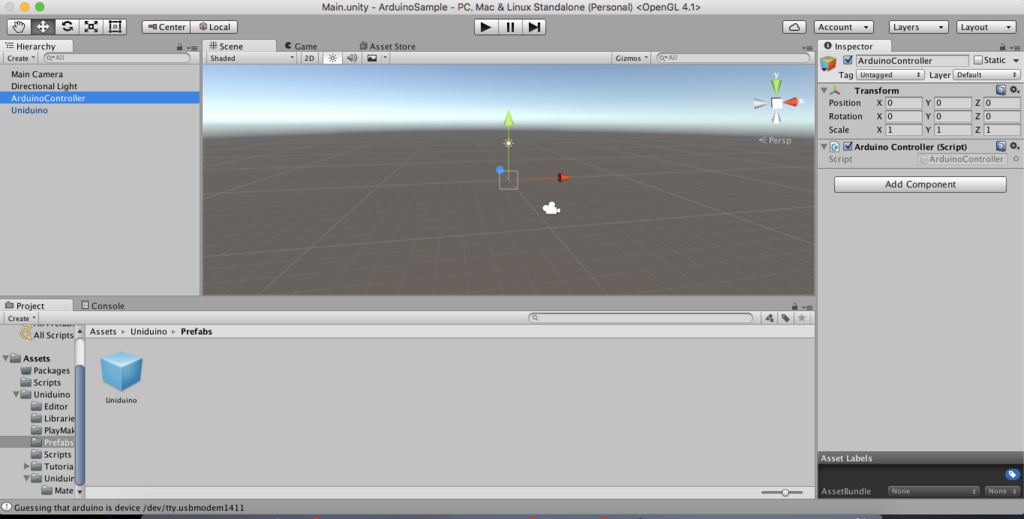Open the Console tab
Image resolution: width=1024 pixels, height=519 pixels.
103,306
